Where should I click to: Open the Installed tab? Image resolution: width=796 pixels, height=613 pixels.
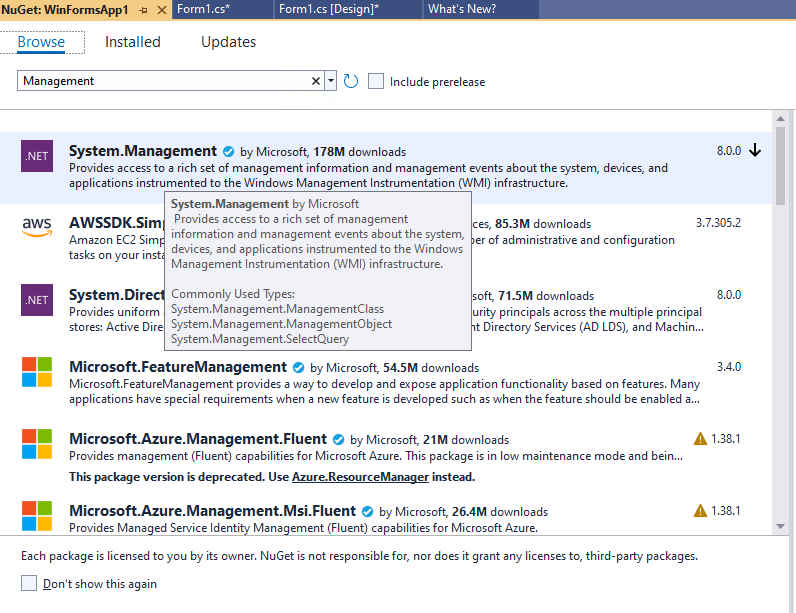click(132, 42)
